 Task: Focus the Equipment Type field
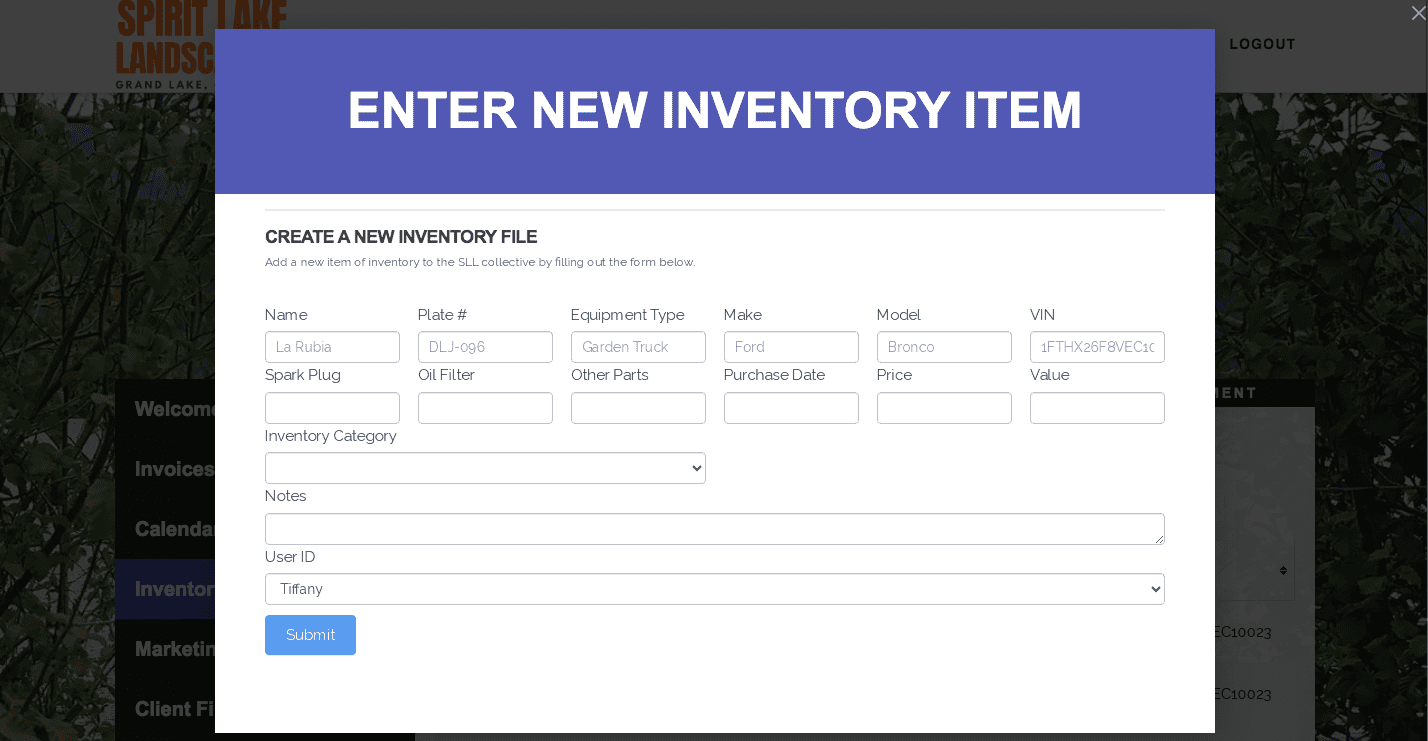click(x=638, y=347)
